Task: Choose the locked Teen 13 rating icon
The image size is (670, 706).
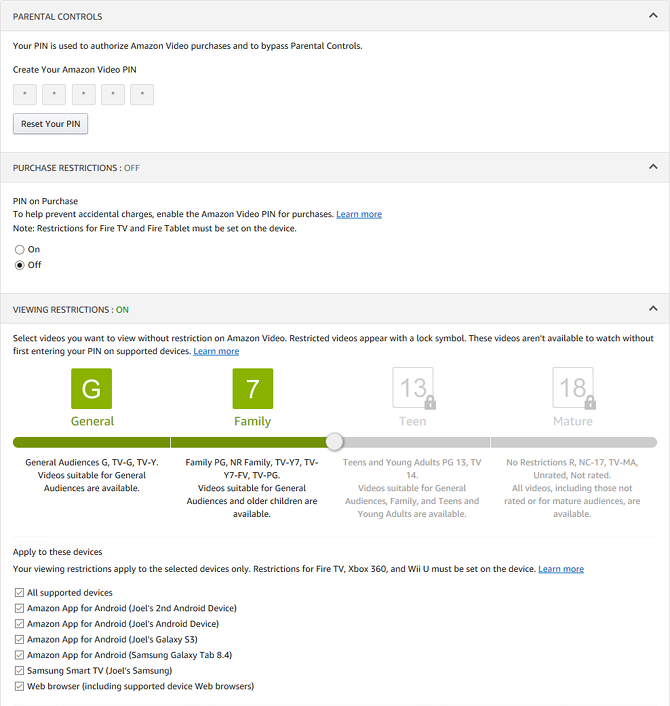Action: pyautogui.click(x=412, y=388)
